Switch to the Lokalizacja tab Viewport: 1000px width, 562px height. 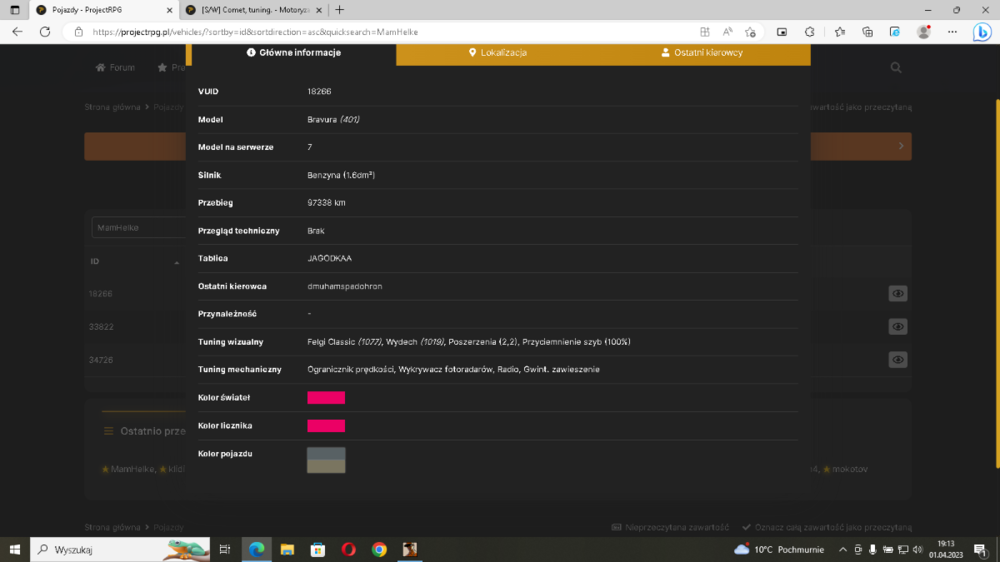coord(497,53)
